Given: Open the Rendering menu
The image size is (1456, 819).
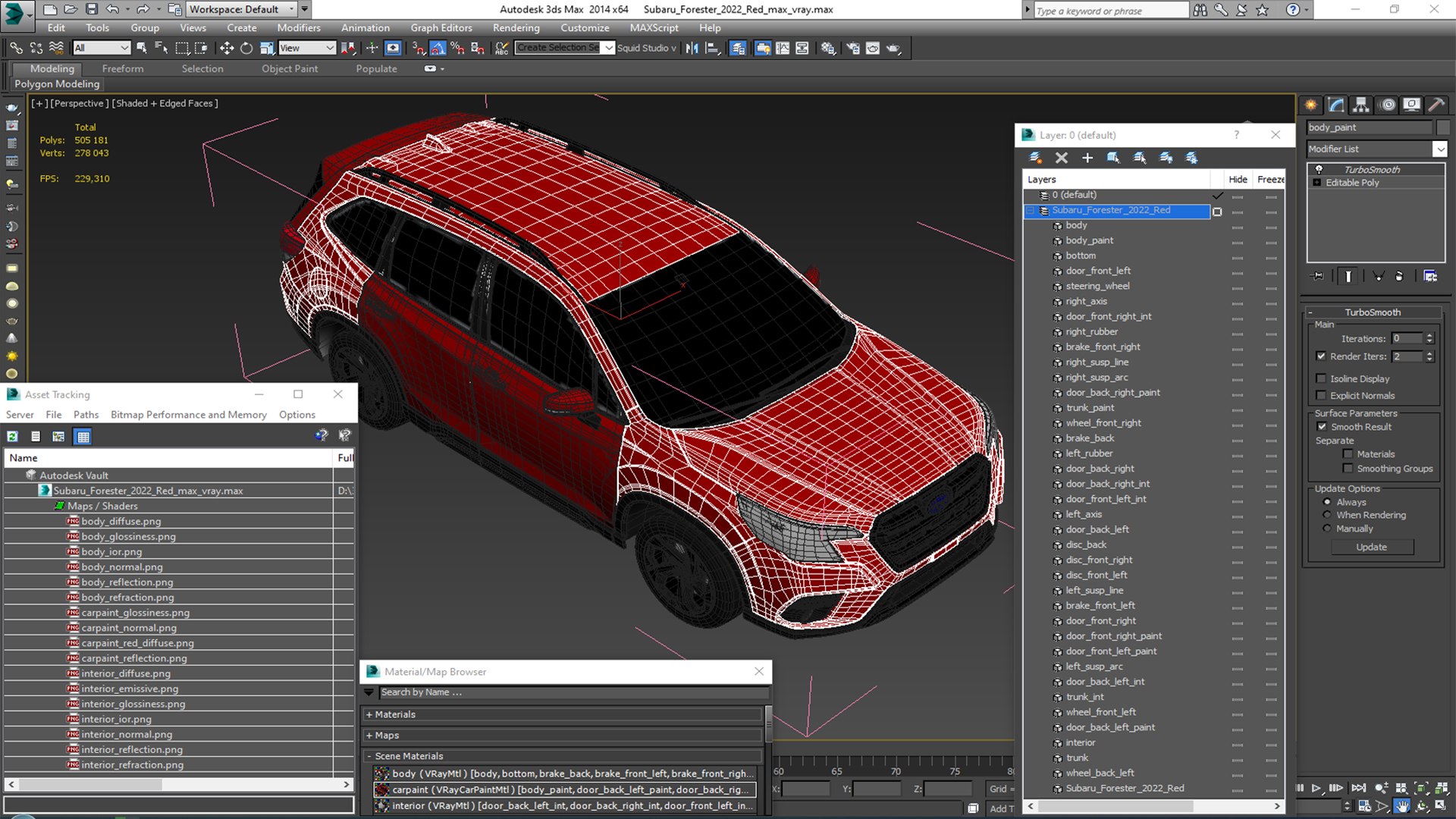Looking at the screenshot, I should point(516,28).
